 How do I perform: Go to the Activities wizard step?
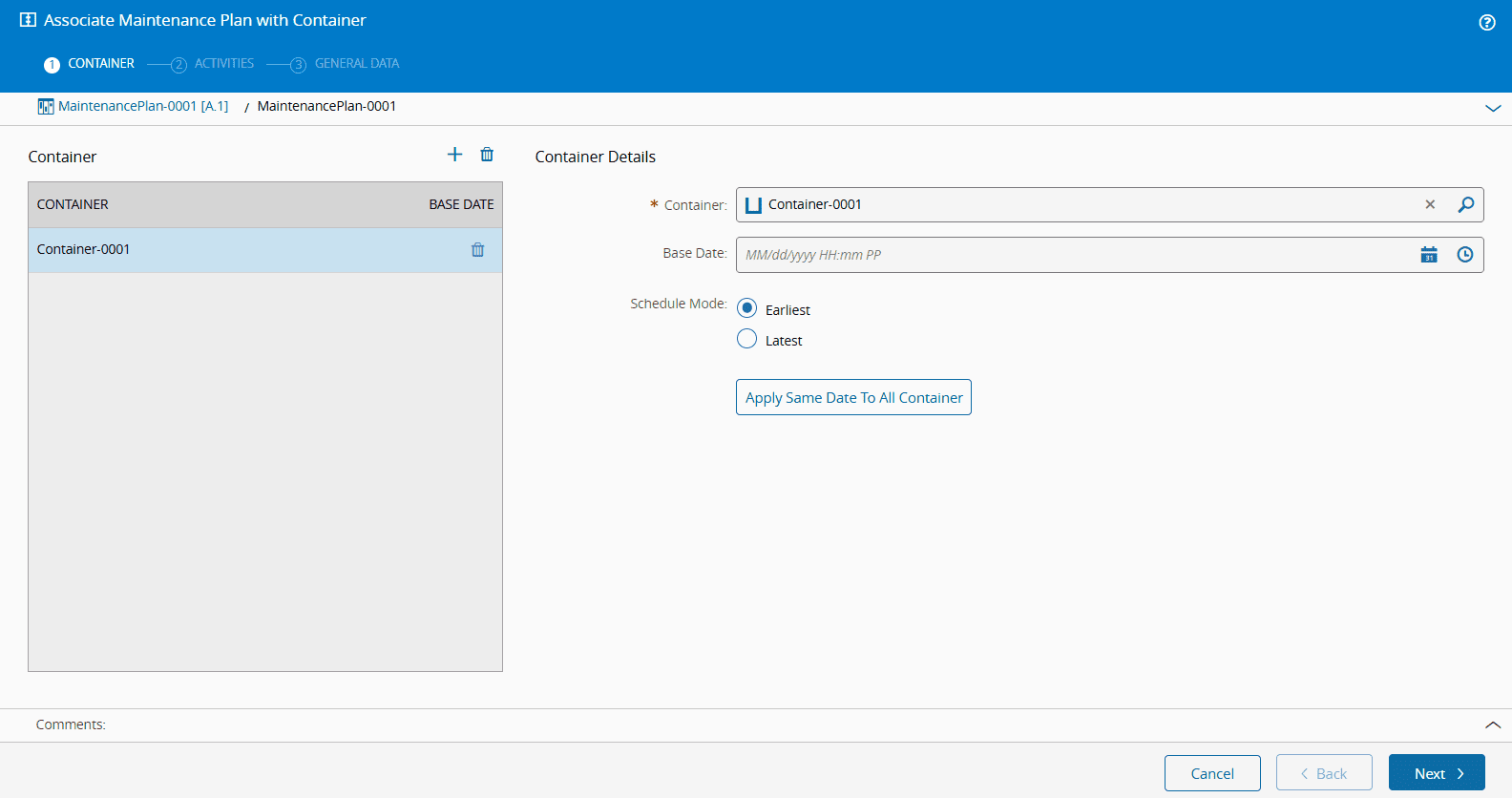(x=223, y=64)
